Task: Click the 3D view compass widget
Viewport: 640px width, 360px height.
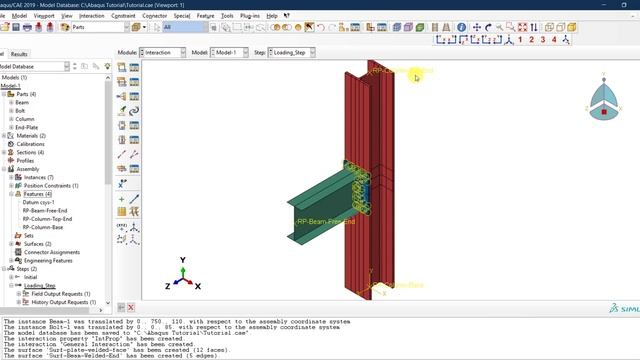Action: pos(604,98)
